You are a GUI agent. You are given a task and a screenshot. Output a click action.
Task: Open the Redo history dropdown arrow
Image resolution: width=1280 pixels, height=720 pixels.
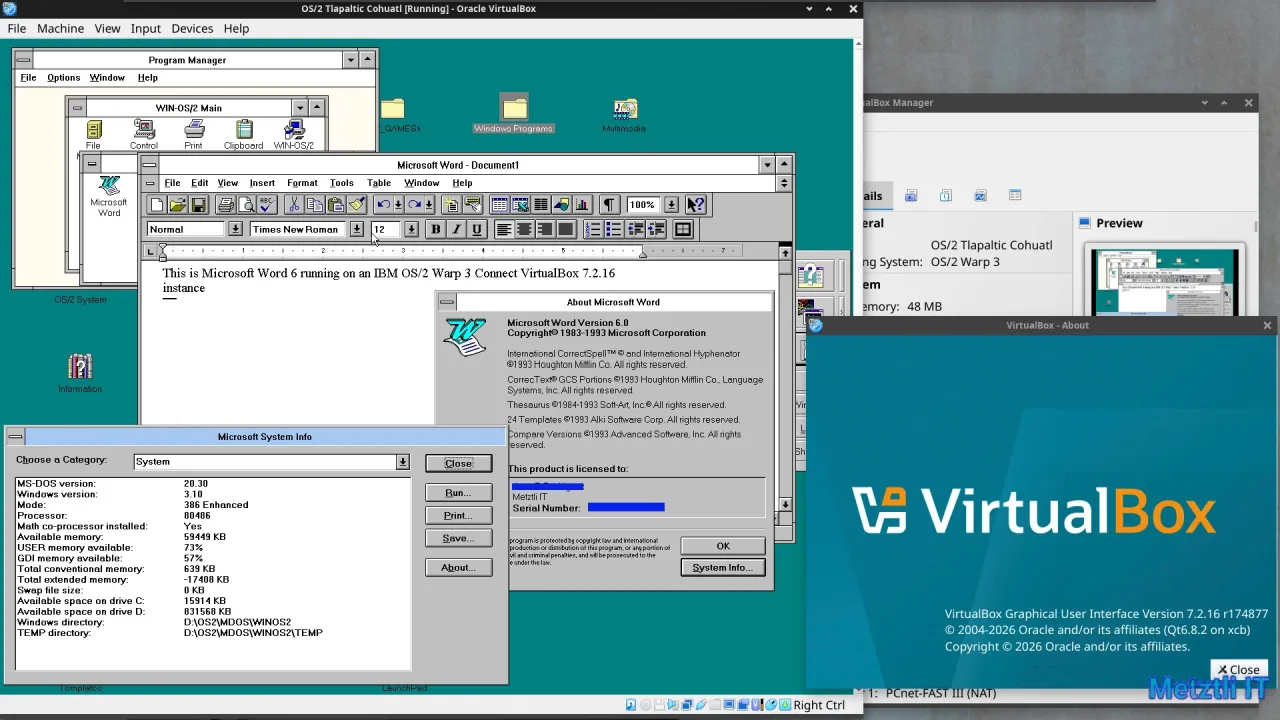click(429, 205)
